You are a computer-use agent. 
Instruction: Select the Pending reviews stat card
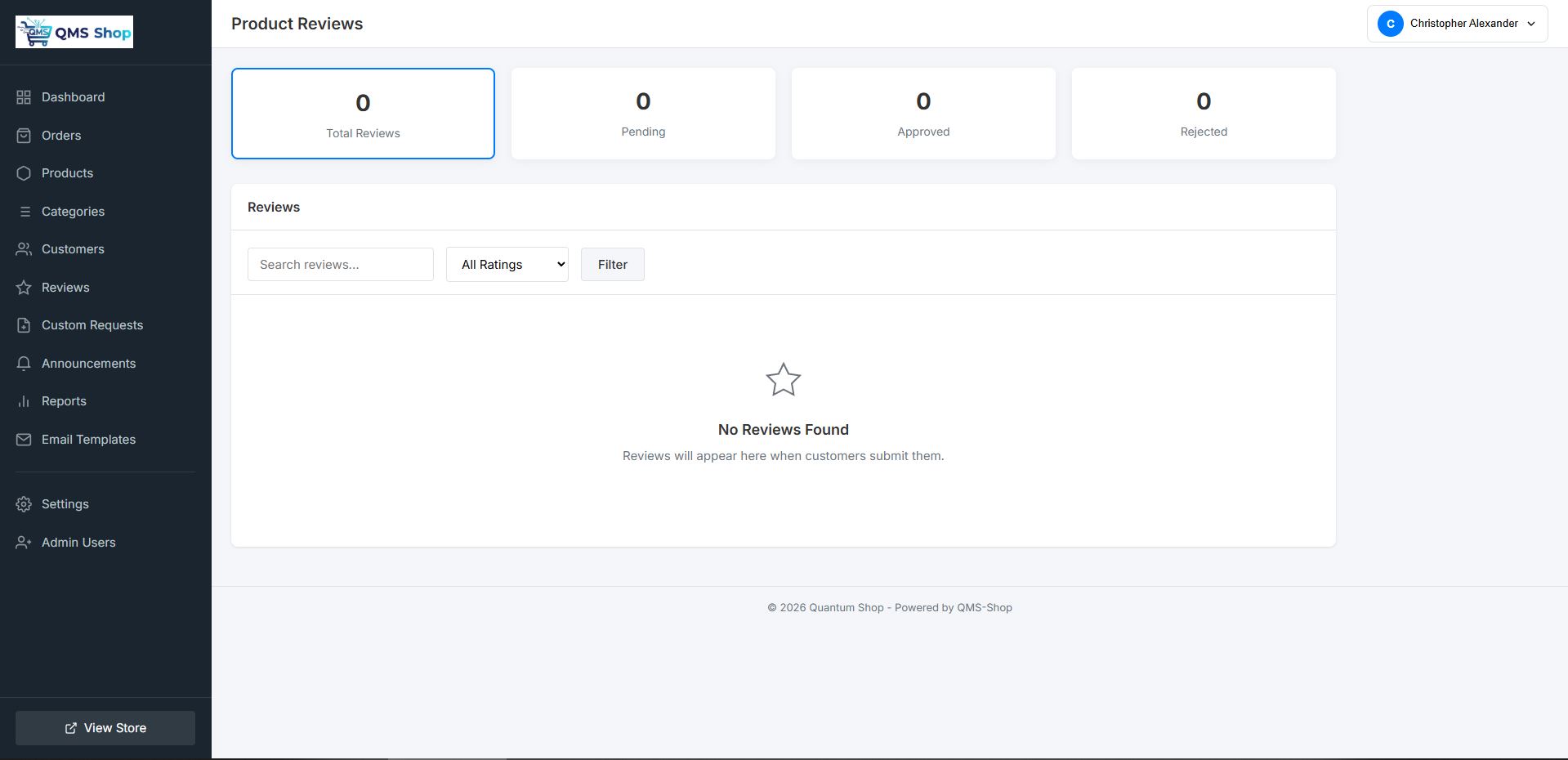point(643,114)
